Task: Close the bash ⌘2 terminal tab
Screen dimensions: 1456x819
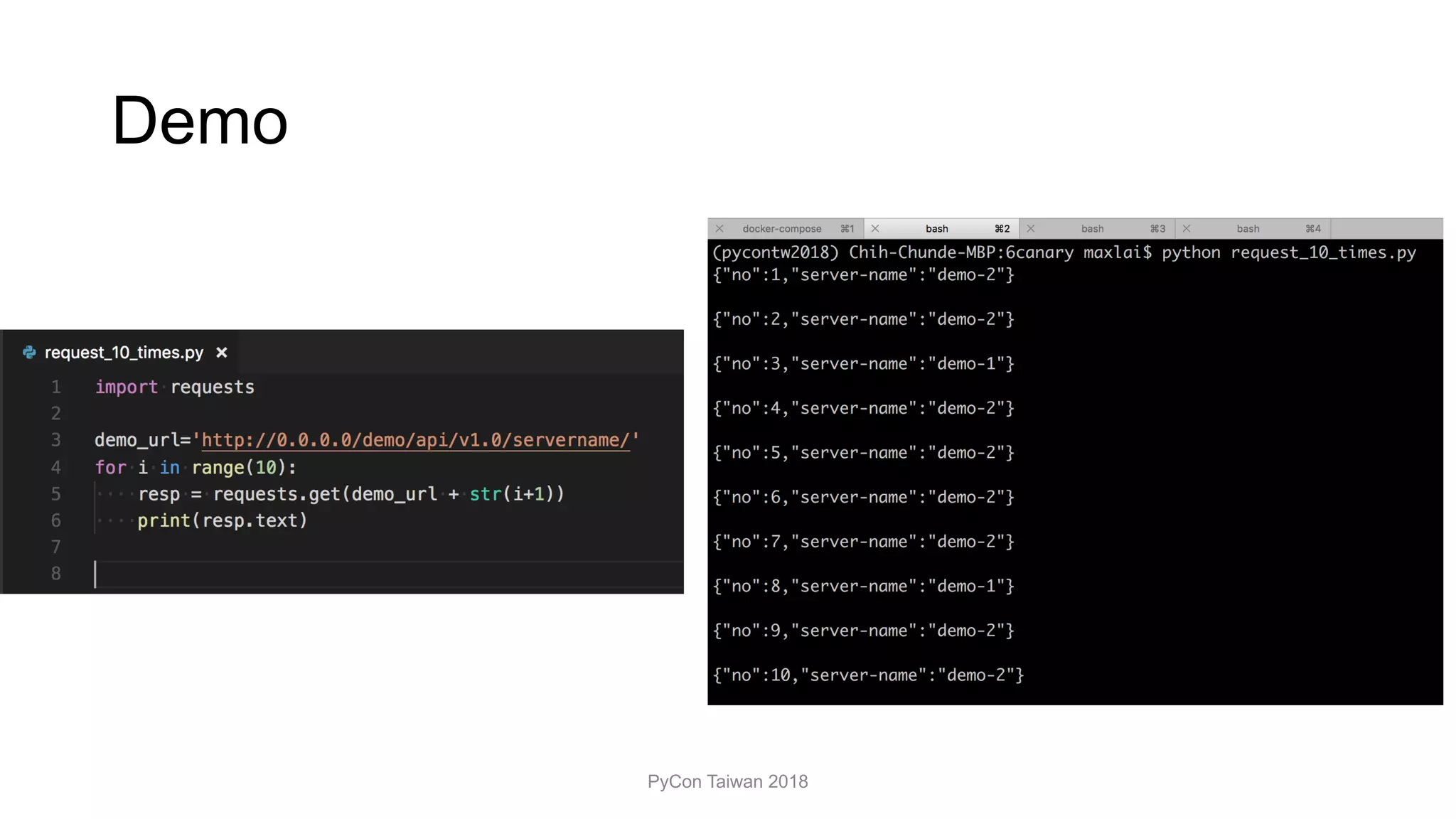Action: pos(875,229)
